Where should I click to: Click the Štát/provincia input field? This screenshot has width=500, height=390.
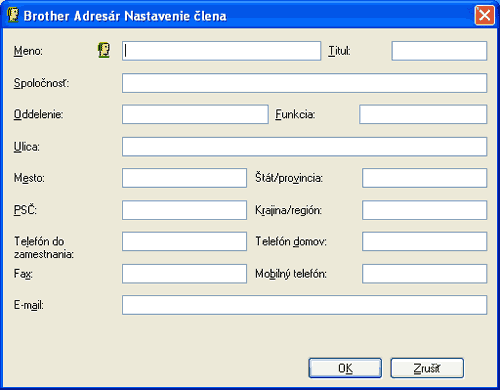424,178
